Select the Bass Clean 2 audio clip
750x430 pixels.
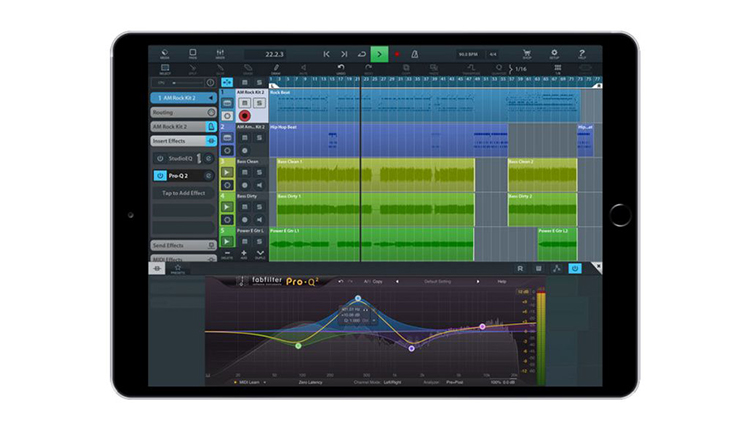click(x=542, y=175)
